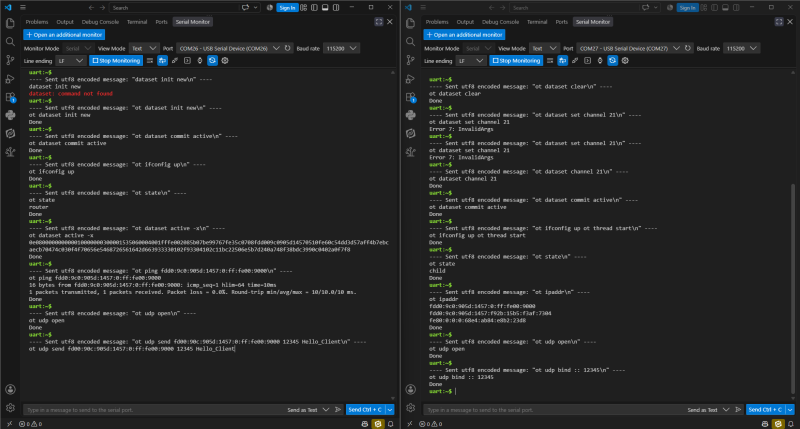Open Explorer in the left VS Code window
Viewport: 800px width, 429px height.
pyautogui.click(x=10, y=23)
